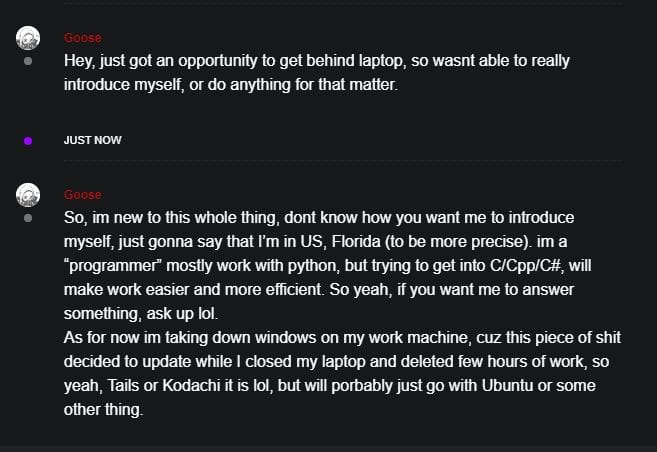This screenshot has height=452, width=657.
Task: Click the purple dot beside JUST NOW
Action: 28,140
